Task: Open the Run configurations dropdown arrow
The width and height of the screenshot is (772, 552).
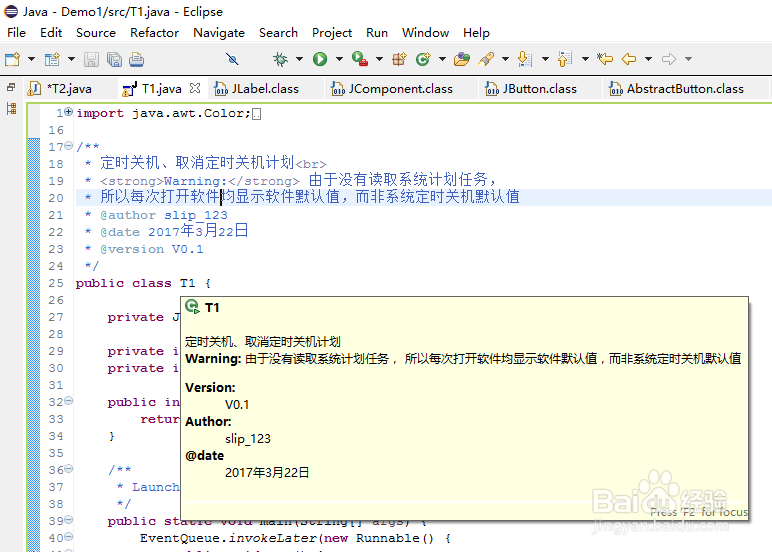Action: [x=339, y=60]
